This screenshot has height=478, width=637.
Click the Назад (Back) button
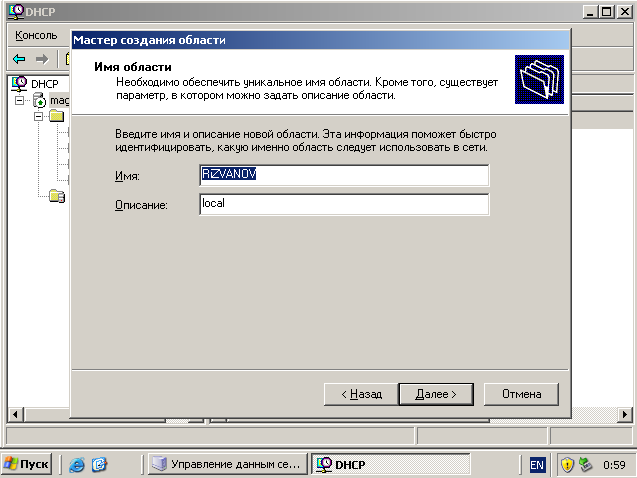(x=361, y=394)
